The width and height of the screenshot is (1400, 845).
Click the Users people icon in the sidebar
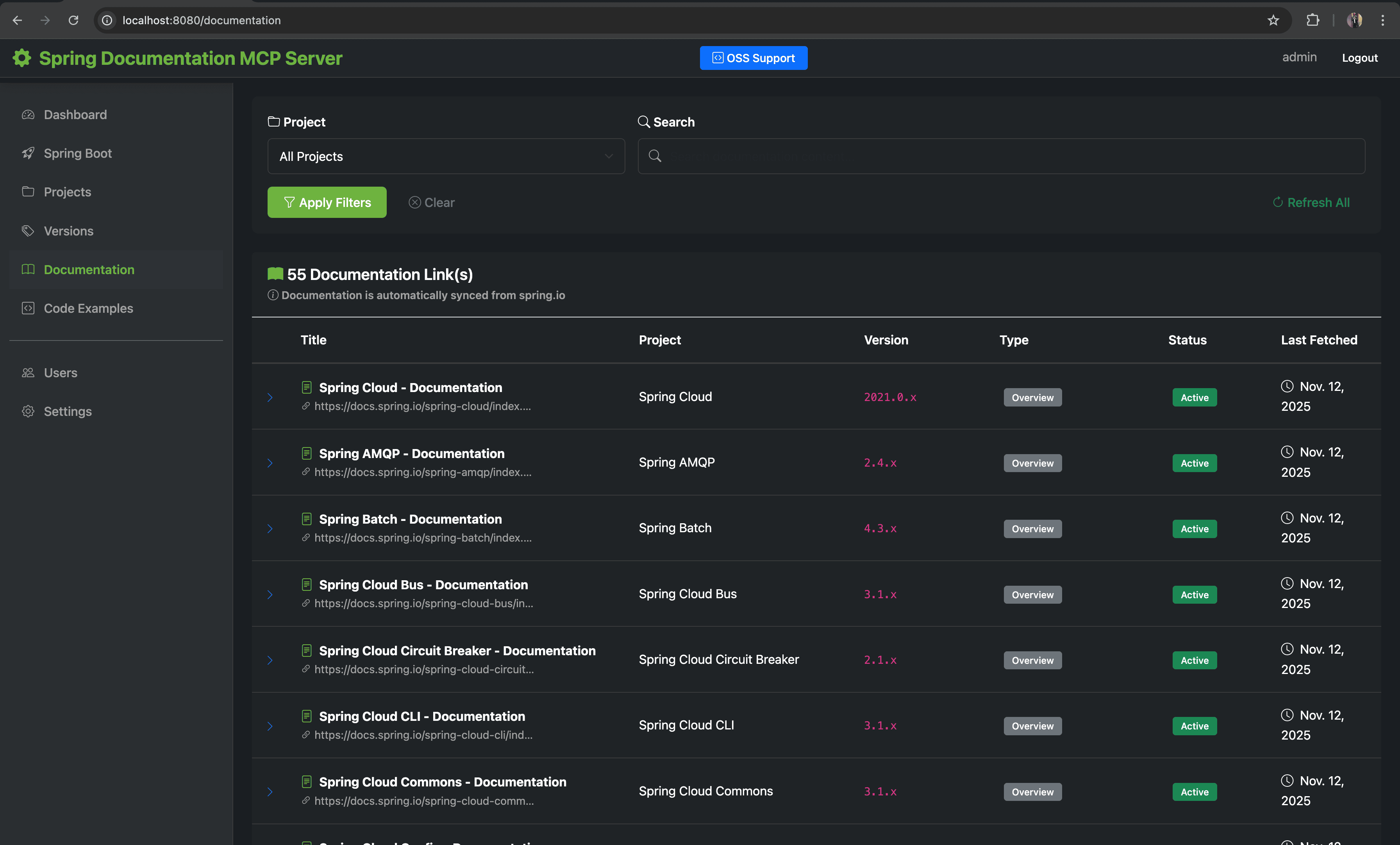pyautogui.click(x=28, y=373)
